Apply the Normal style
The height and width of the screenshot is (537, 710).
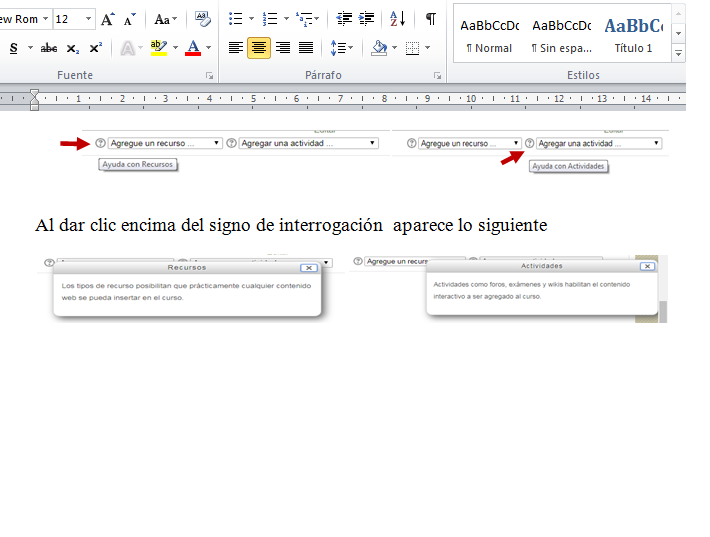(488, 34)
